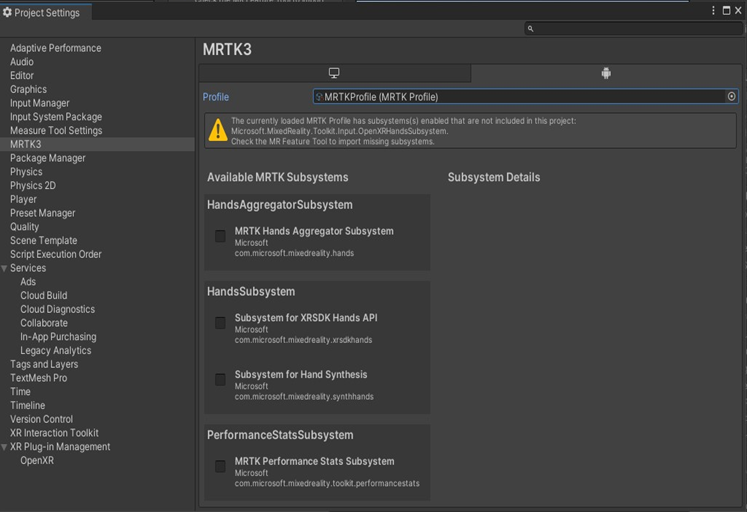
Task: Select Input System Package
Action: (x=56, y=117)
